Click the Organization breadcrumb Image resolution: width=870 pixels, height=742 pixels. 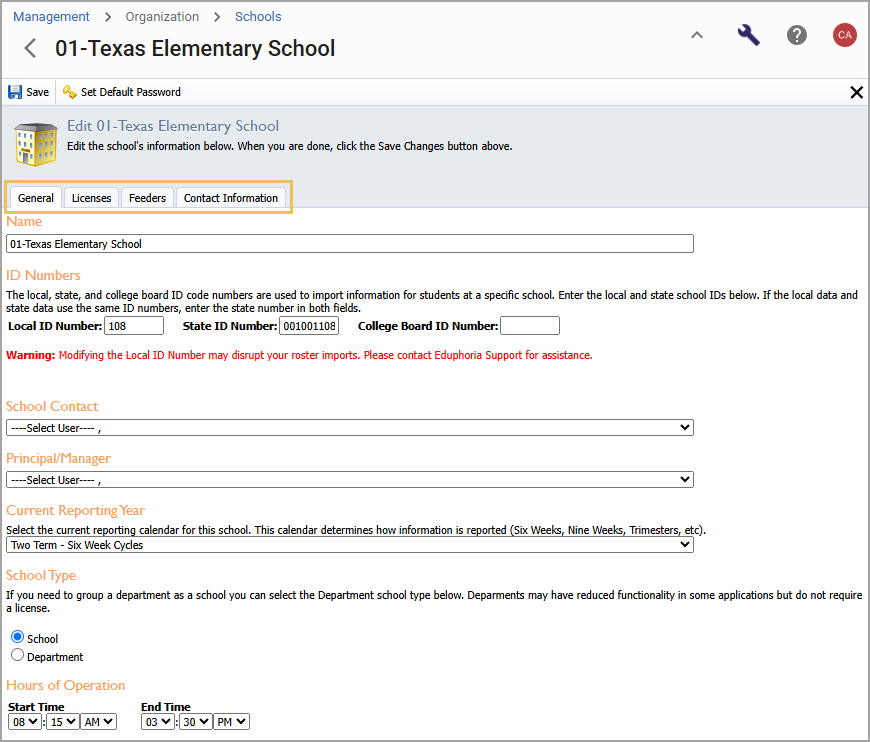162,17
